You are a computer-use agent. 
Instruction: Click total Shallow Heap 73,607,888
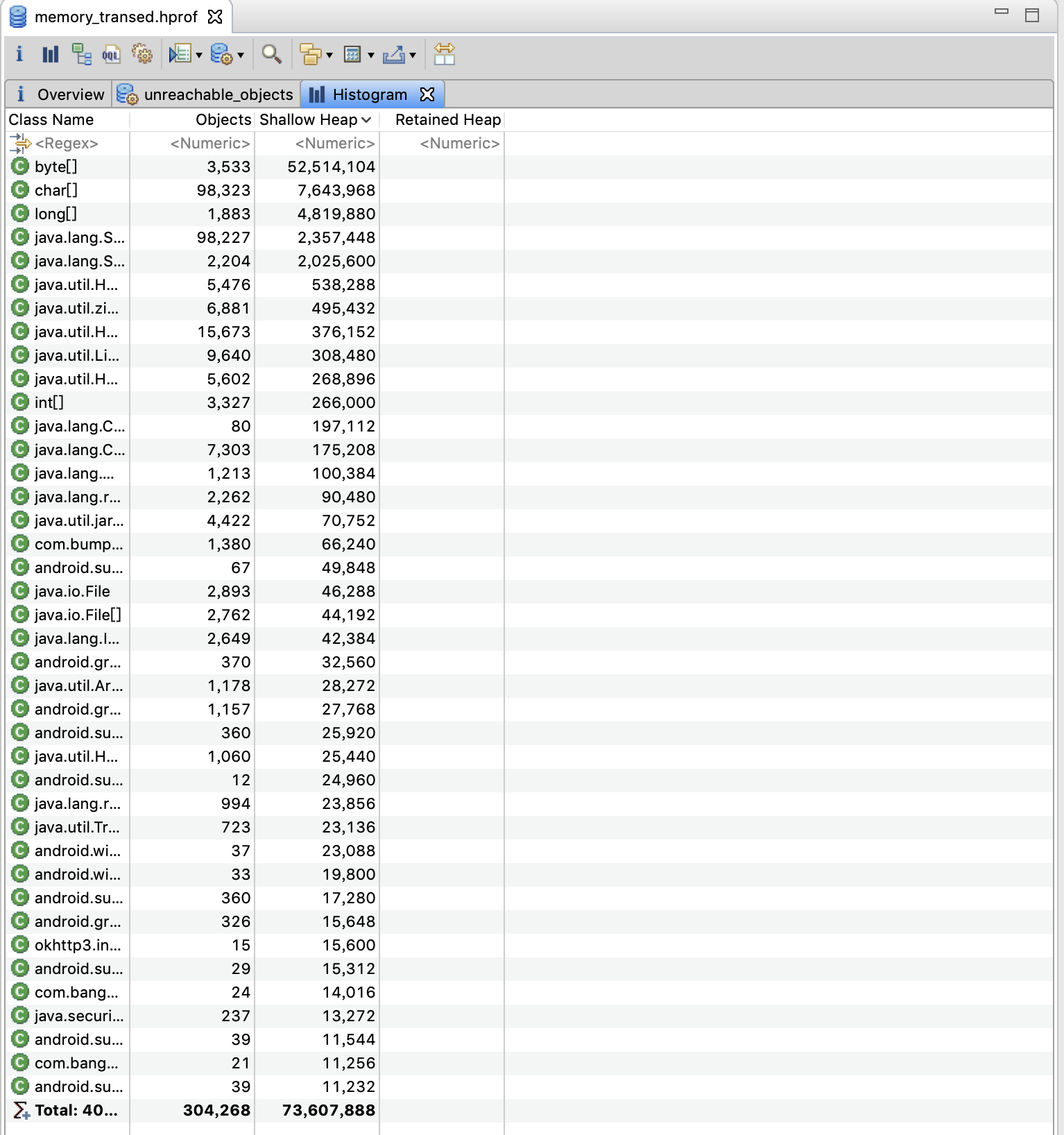coord(329,1110)
